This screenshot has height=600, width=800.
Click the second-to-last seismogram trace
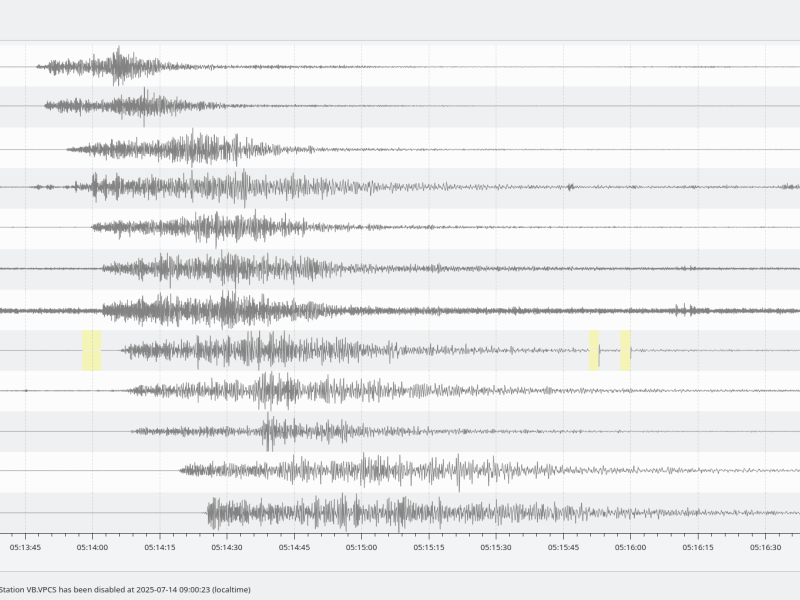click(x=400, y=470)
